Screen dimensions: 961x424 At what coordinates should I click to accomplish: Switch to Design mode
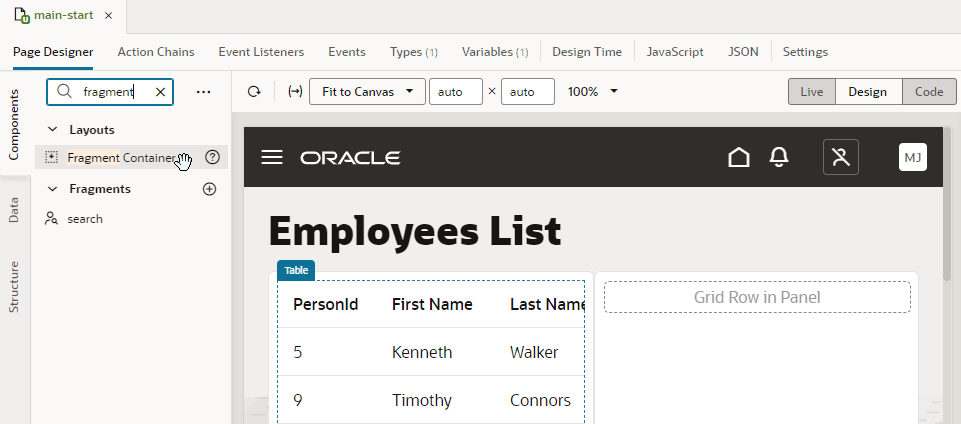pos(867,92)
